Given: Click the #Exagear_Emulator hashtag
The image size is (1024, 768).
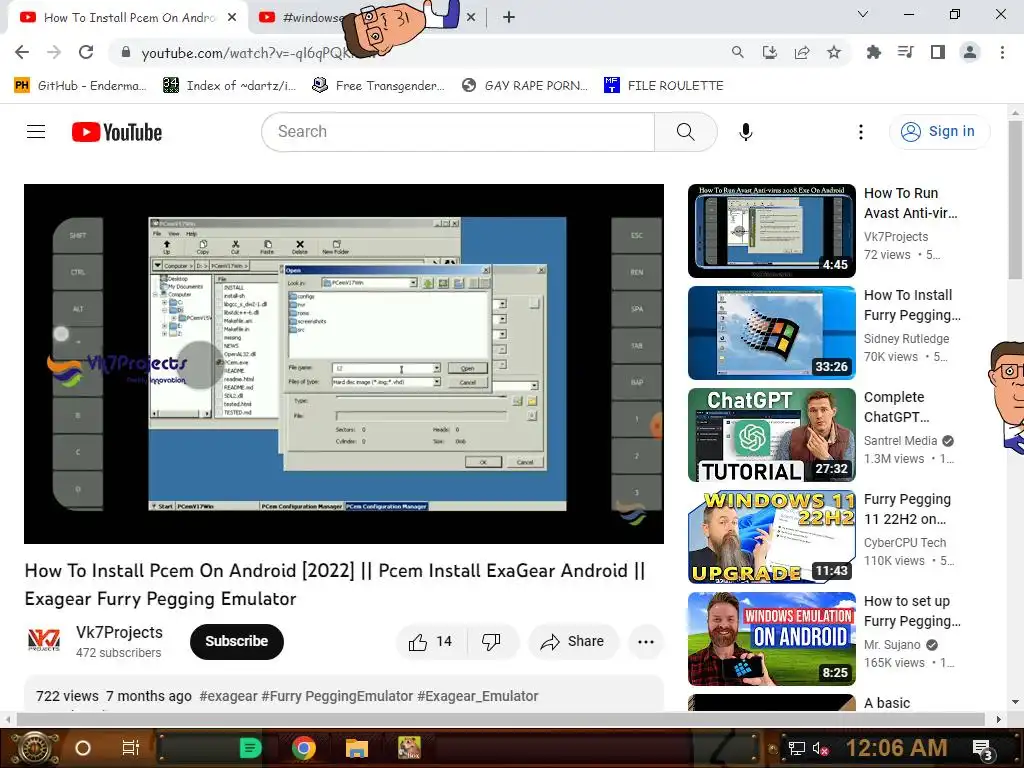Looking at the screenshot, I should tap(477, 697).
